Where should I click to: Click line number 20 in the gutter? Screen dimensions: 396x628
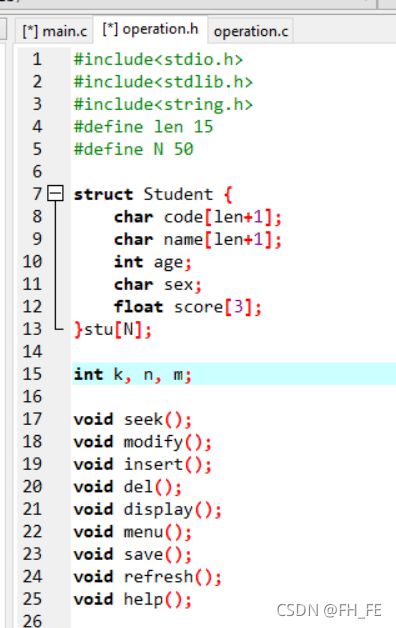[32, 486]
